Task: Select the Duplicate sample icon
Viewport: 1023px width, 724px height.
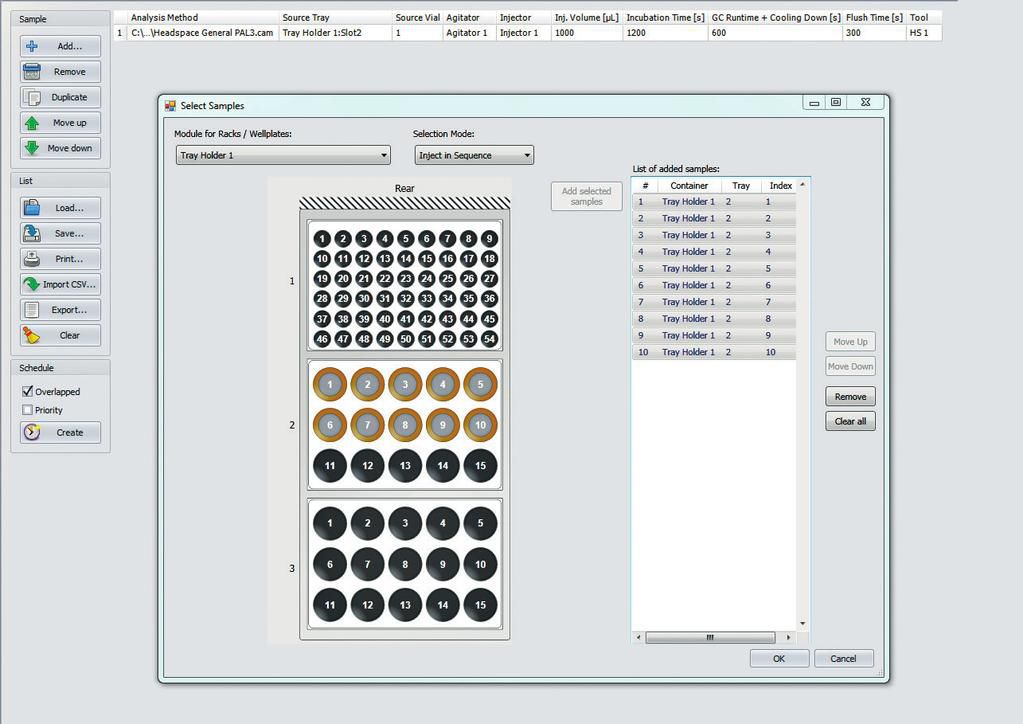Action: pyautogui.click(x=35, y=97)
